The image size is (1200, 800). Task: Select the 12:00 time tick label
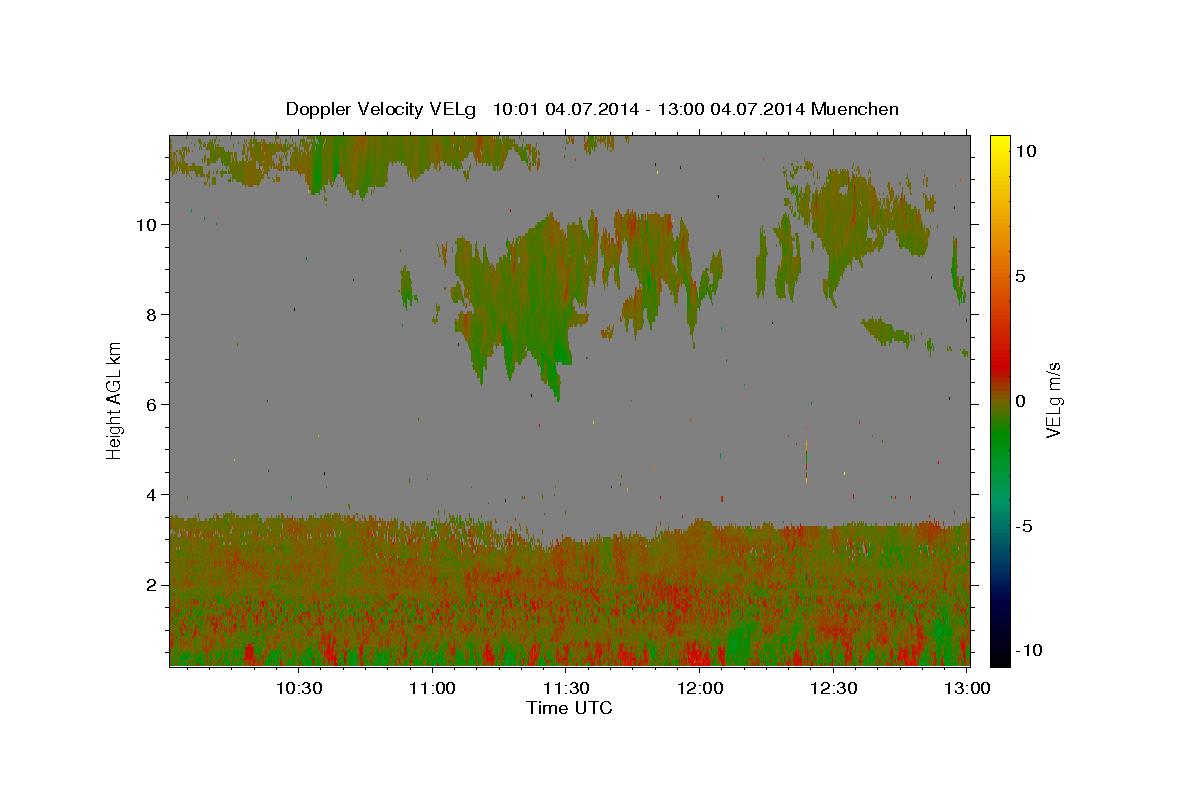coord(700,688)
